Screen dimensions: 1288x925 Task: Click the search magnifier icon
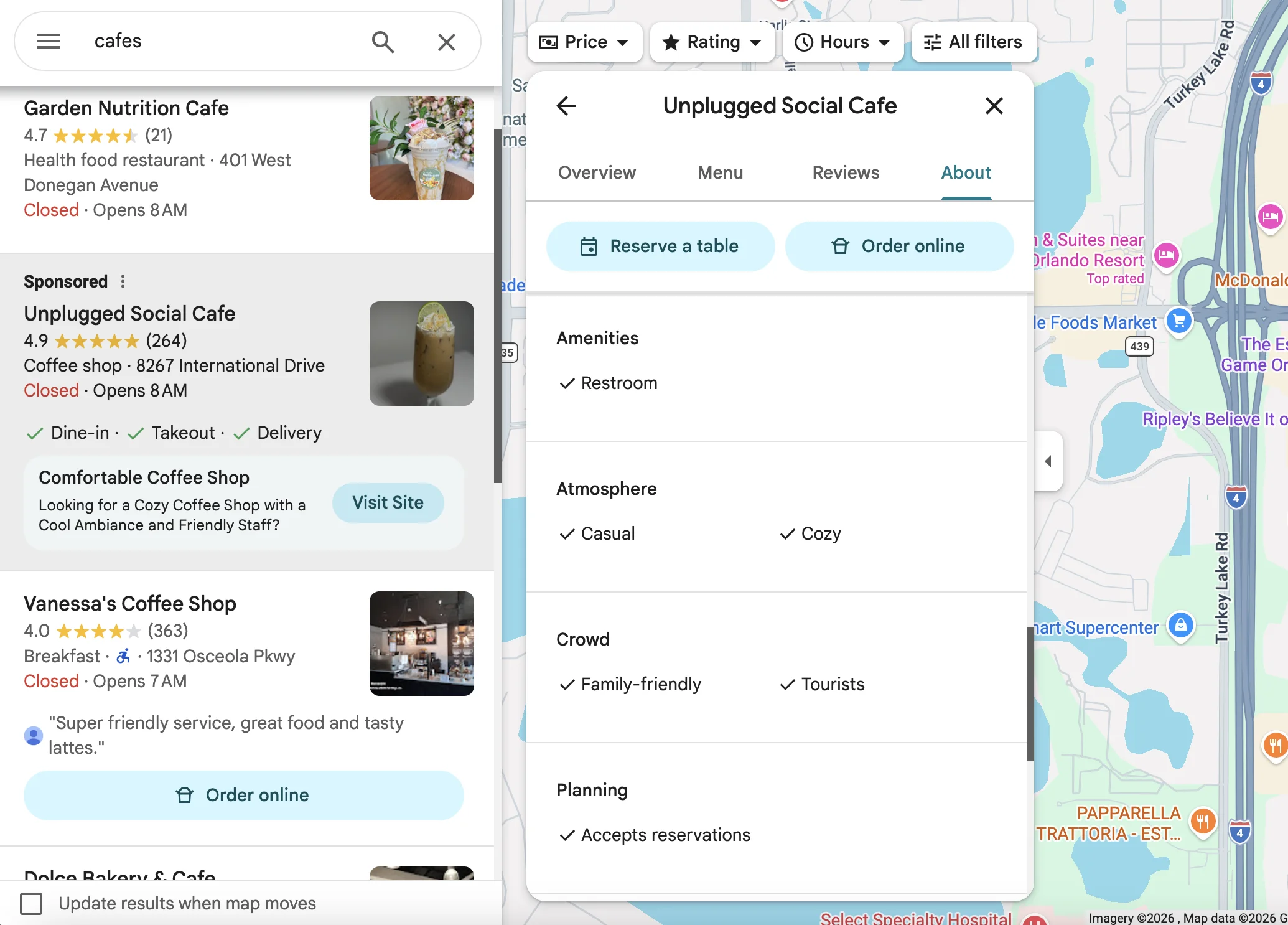click(x=383, y=42)
